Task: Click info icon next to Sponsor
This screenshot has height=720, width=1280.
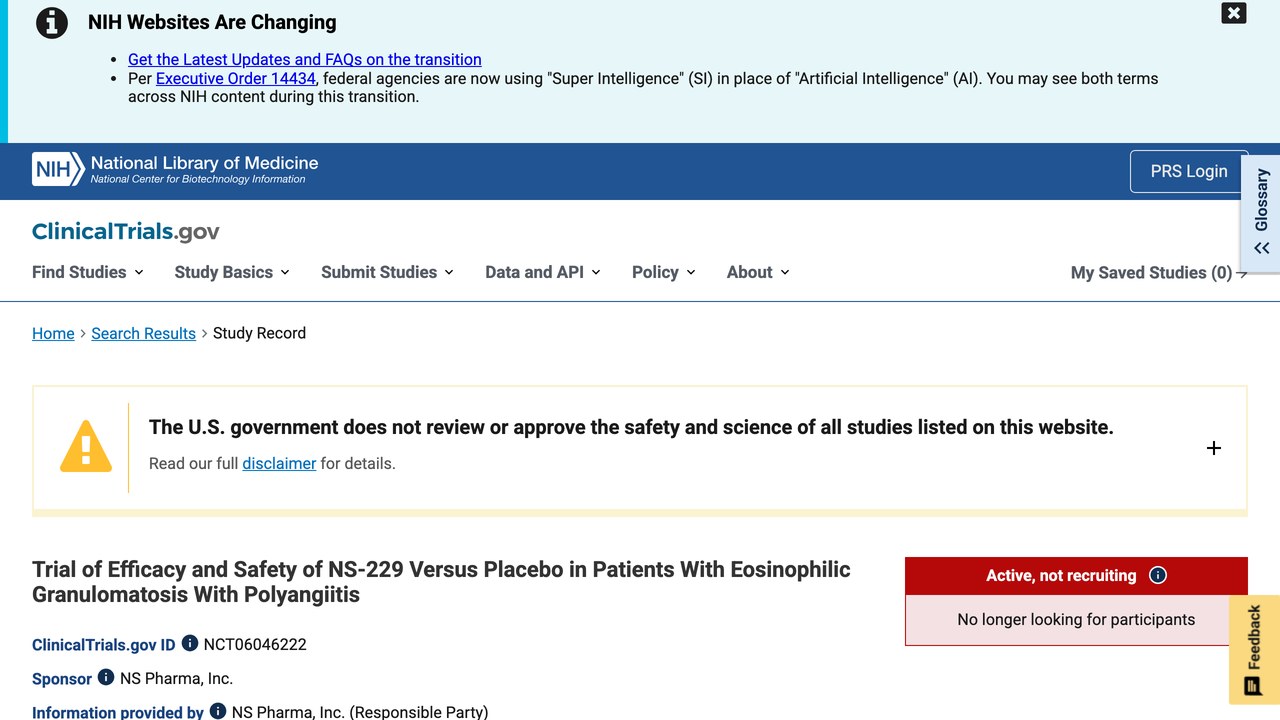Action: pyautogui.click(x=106, y=678)
